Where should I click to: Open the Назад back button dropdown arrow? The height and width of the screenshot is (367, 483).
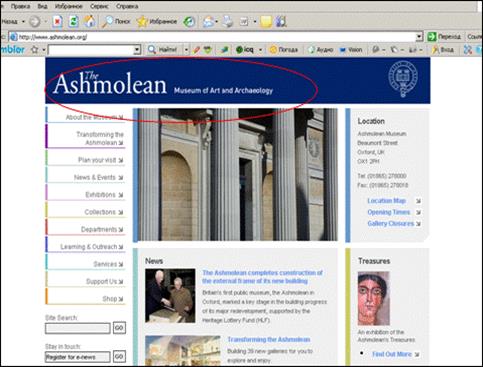pos(23,22)
